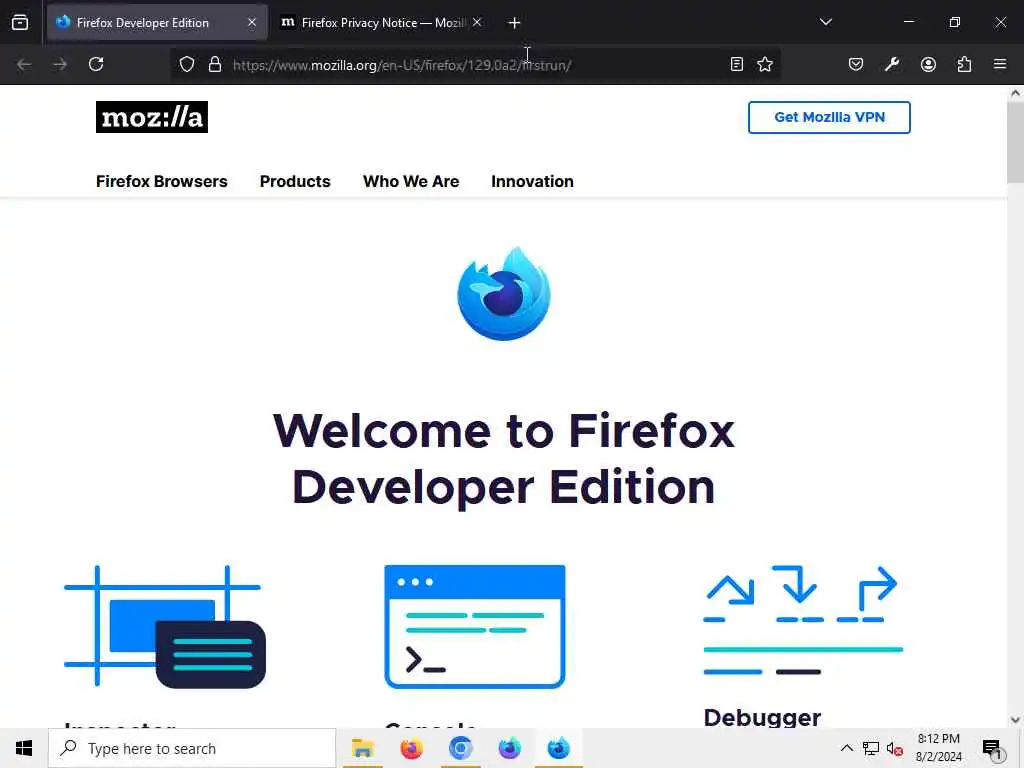Open the Products menu
The width and height of the screenshot is (1024, 768).
pyautogui.click(x=295, y=182)
